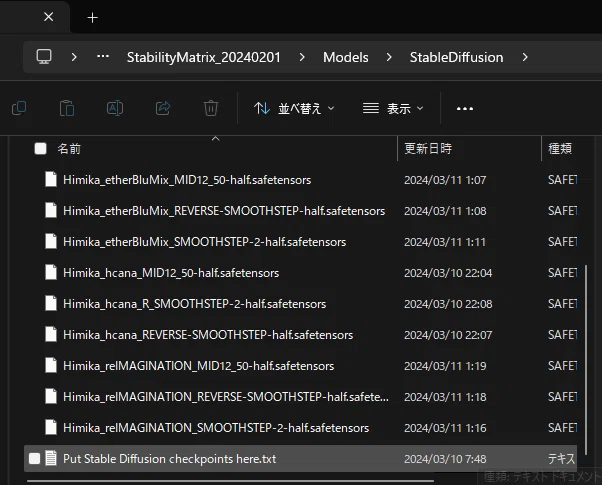
Task: Click the Copy icon in toolbar
Action: [19, 108]
